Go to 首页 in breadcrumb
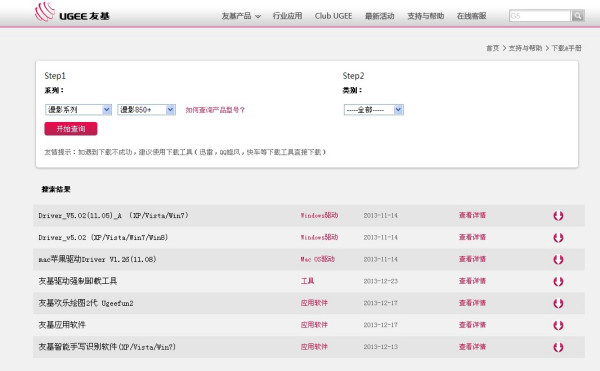Screen dimensions: 600x371 [x=492, y=48]
